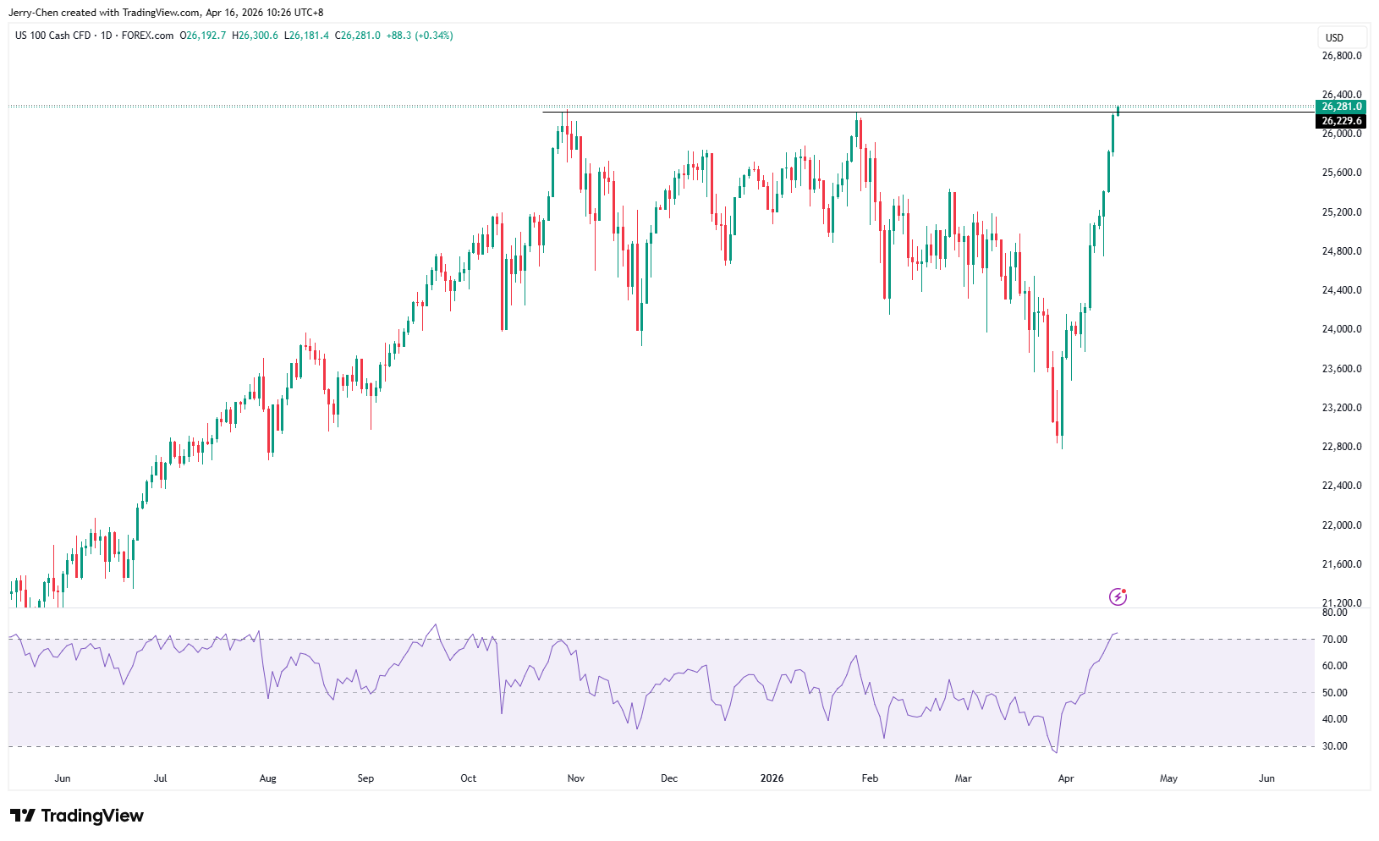This screenshot has height=841, width=1379.
Task: Click the 26,800.0 price axis label
Action: [x=1340, y=56]
